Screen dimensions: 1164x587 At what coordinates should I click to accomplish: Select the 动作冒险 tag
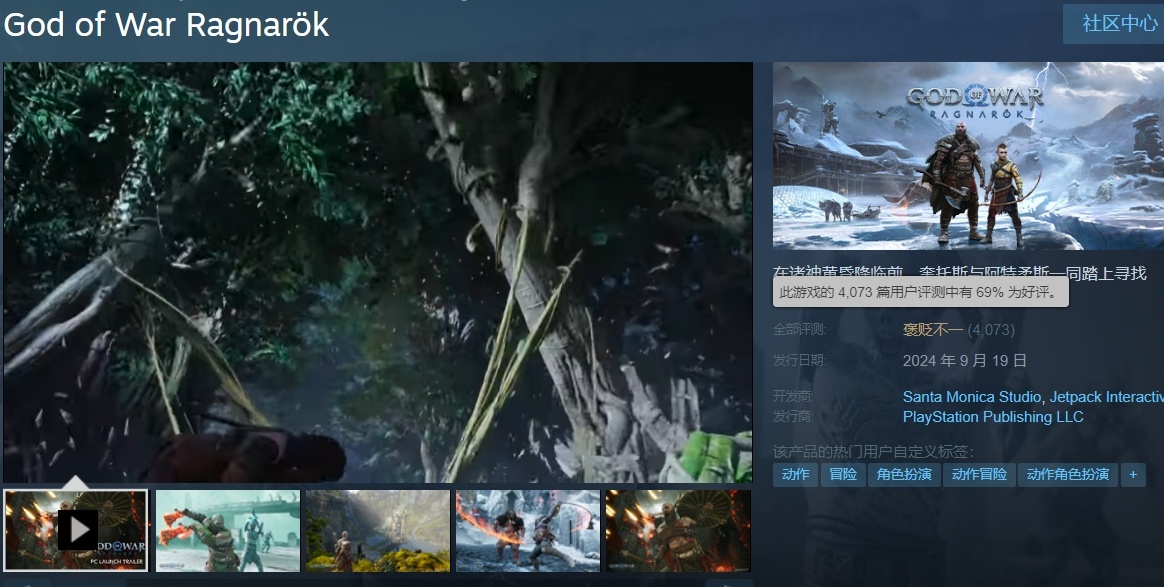coord(979,474)
